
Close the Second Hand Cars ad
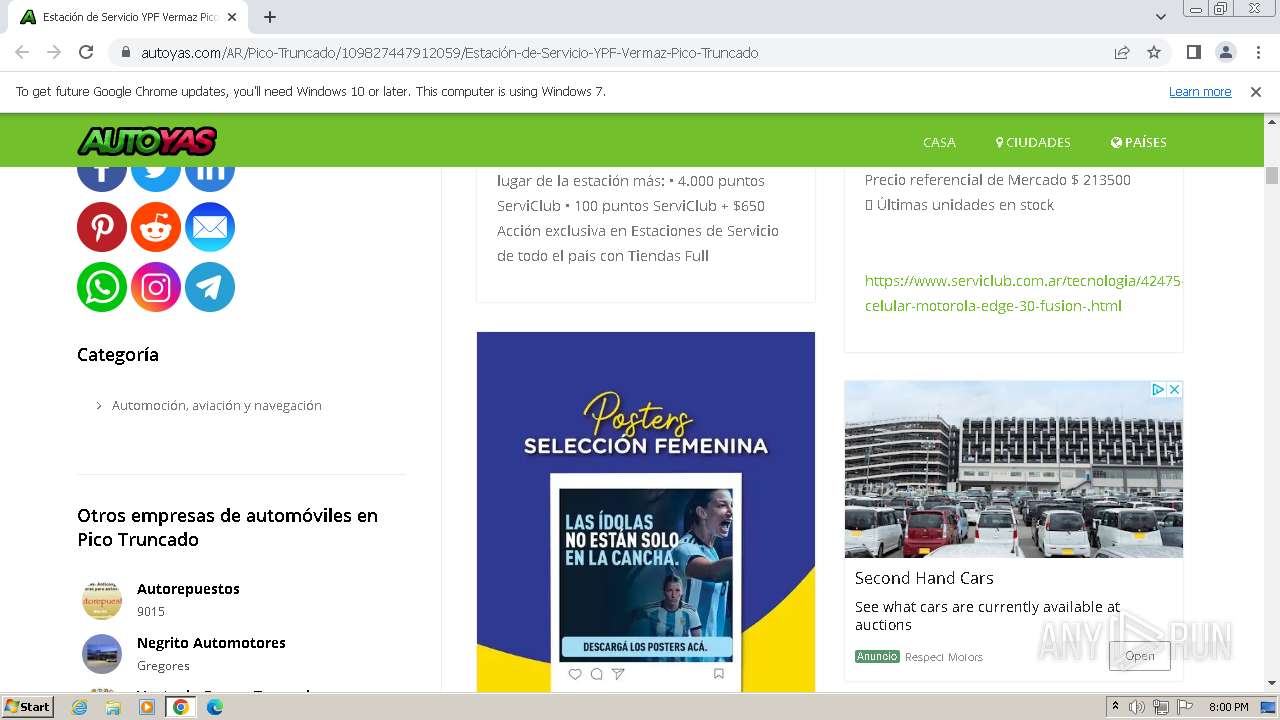(1175, 389)
